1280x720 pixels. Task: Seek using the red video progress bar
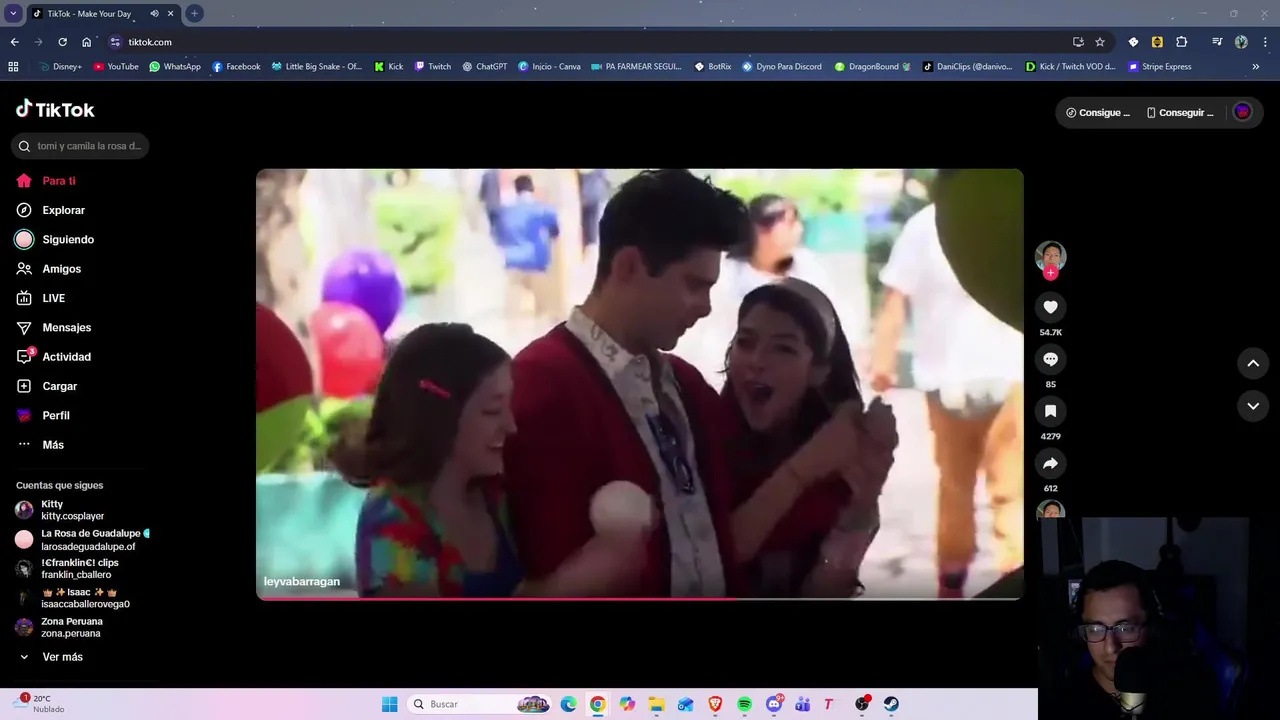[640, 599]
